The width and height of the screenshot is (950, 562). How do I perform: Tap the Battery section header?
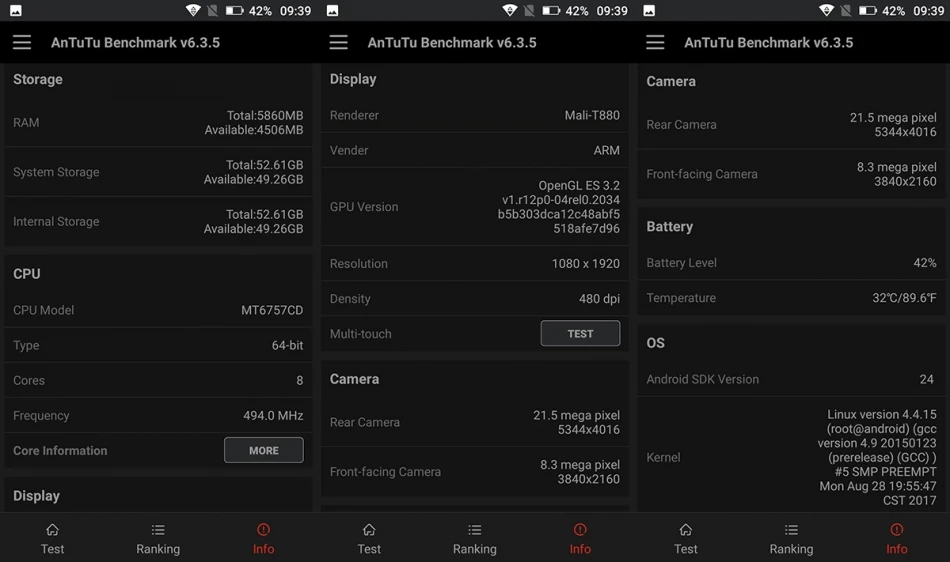pyautogui.click(x=669, y=226)
